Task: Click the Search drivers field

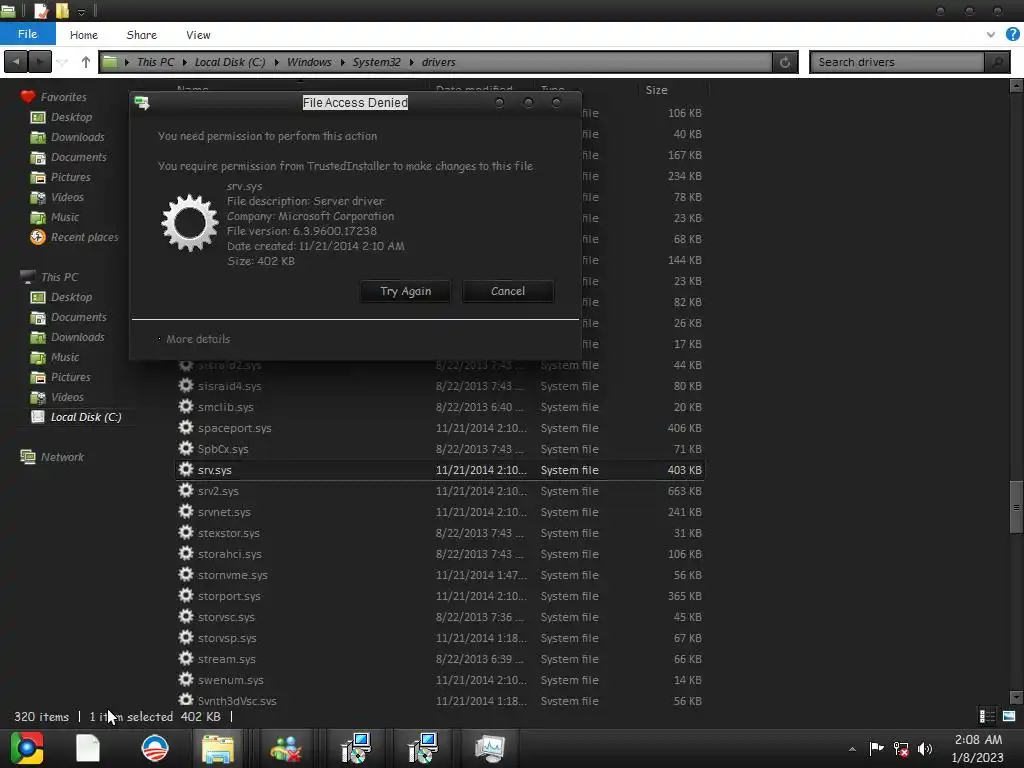Action: point(897,62)
